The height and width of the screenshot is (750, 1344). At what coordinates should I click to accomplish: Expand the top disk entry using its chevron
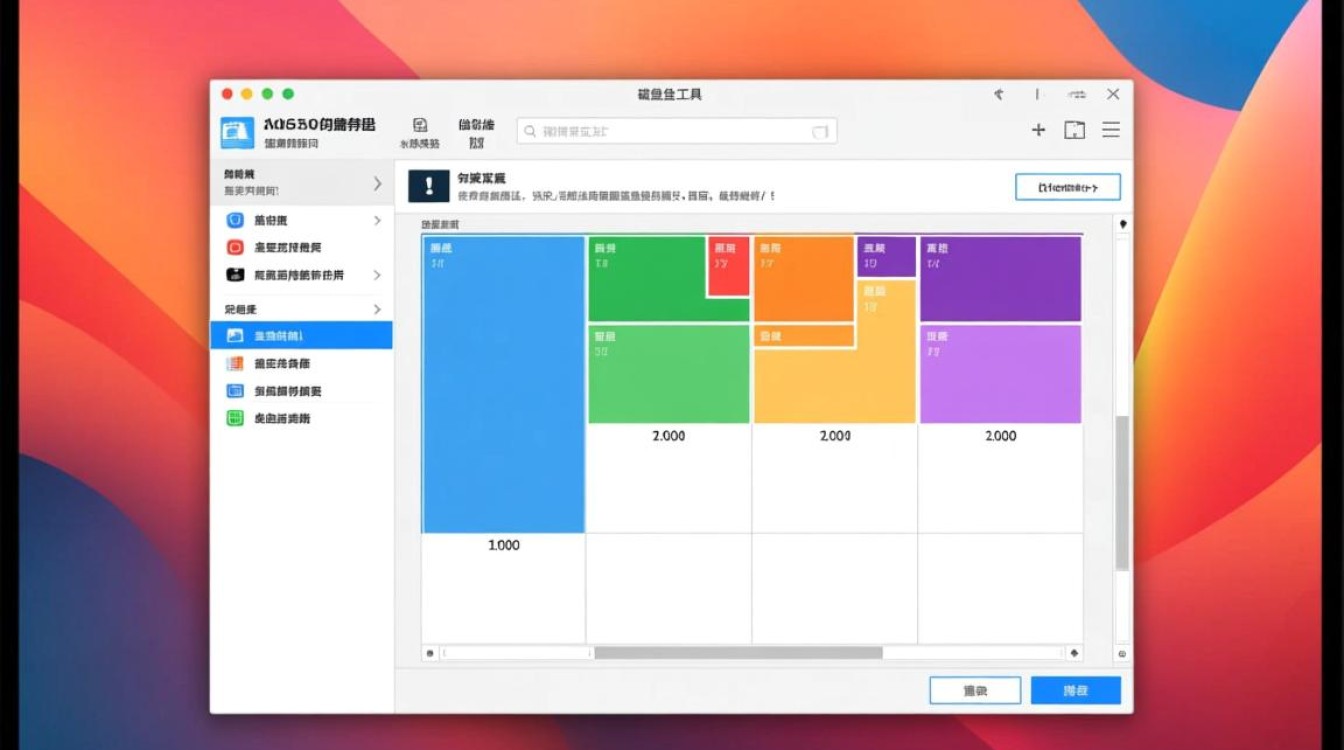378,184
